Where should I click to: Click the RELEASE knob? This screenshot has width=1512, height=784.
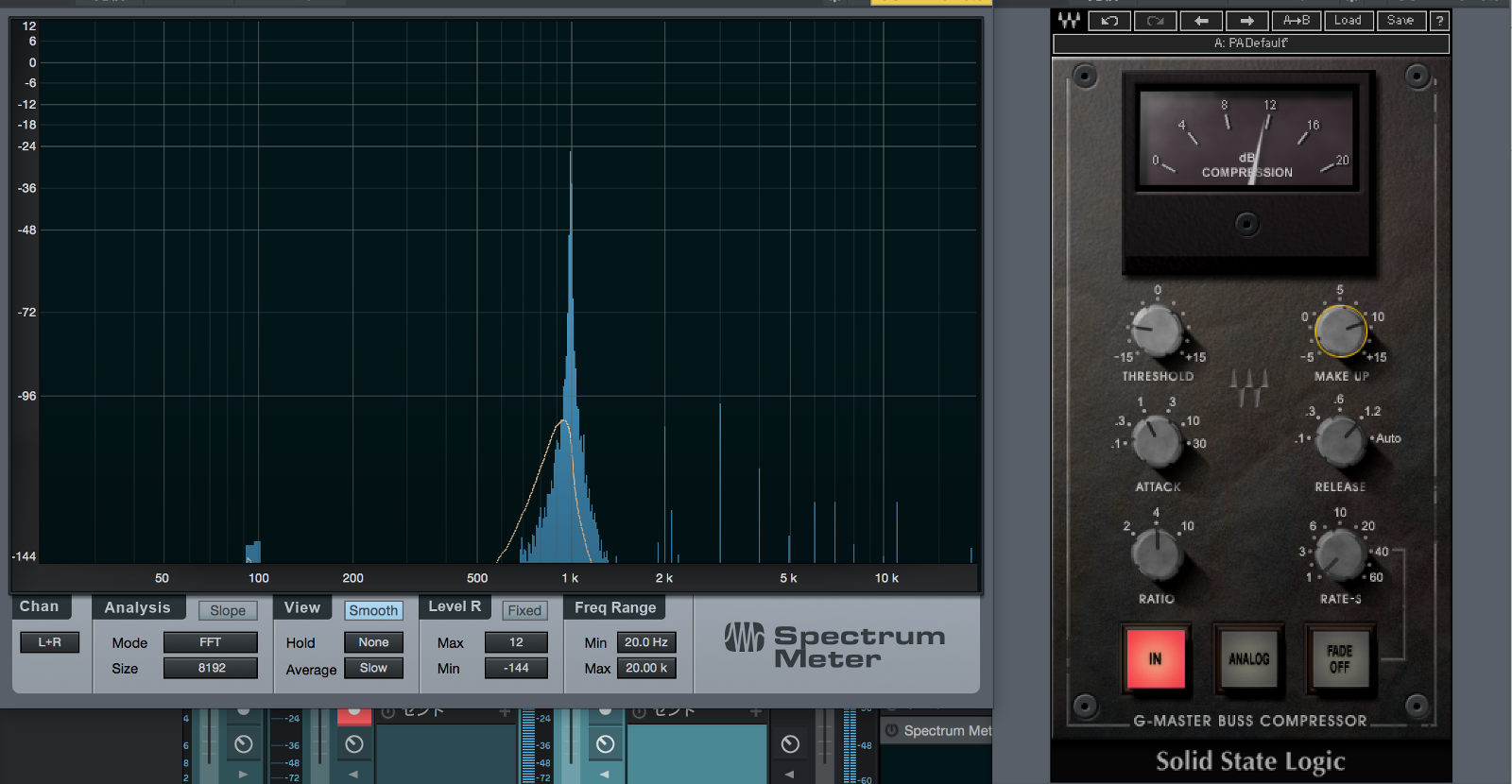(x=1340, y=441)
